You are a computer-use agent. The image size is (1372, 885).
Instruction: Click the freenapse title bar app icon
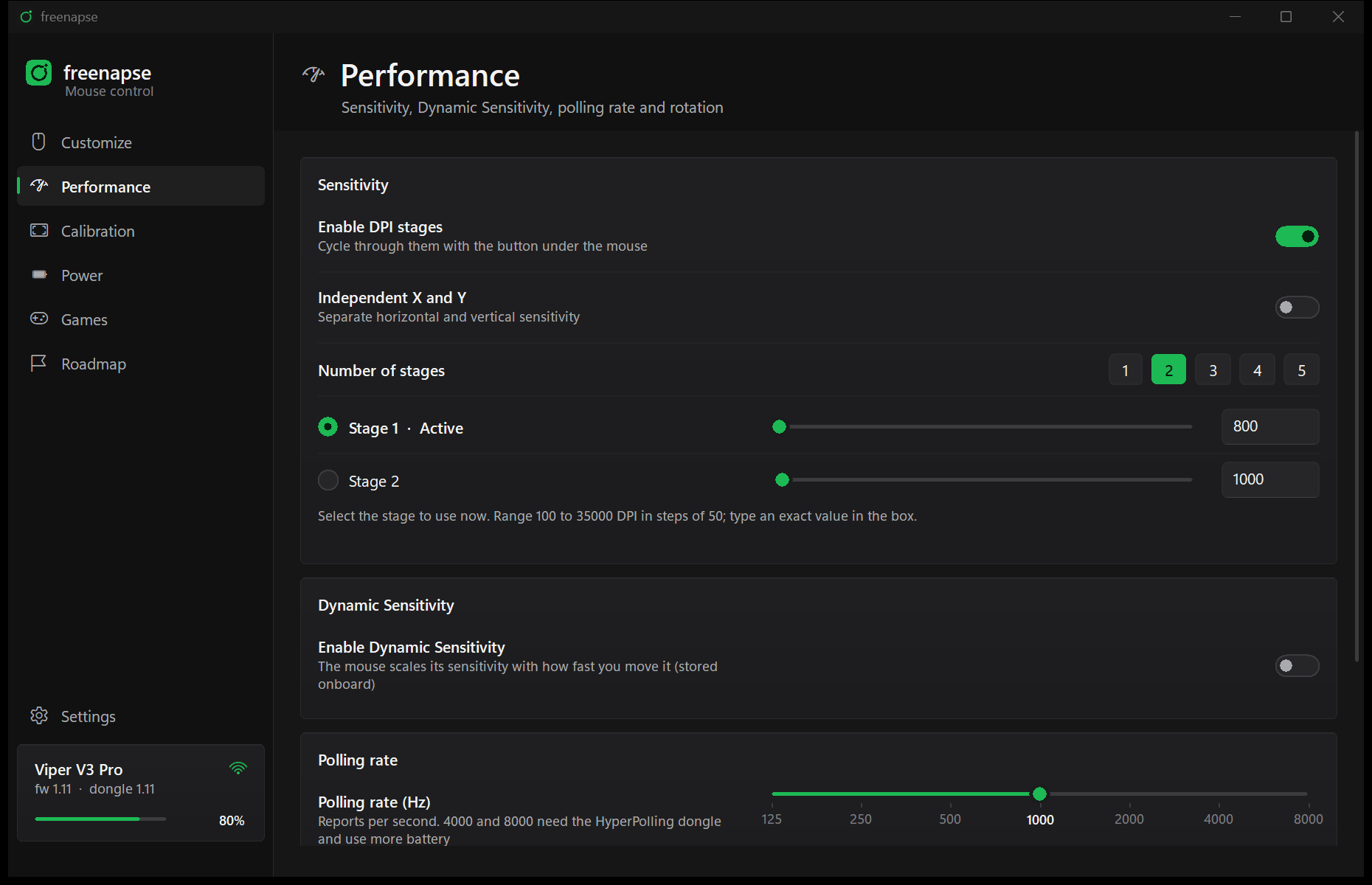tap(26, 16)
